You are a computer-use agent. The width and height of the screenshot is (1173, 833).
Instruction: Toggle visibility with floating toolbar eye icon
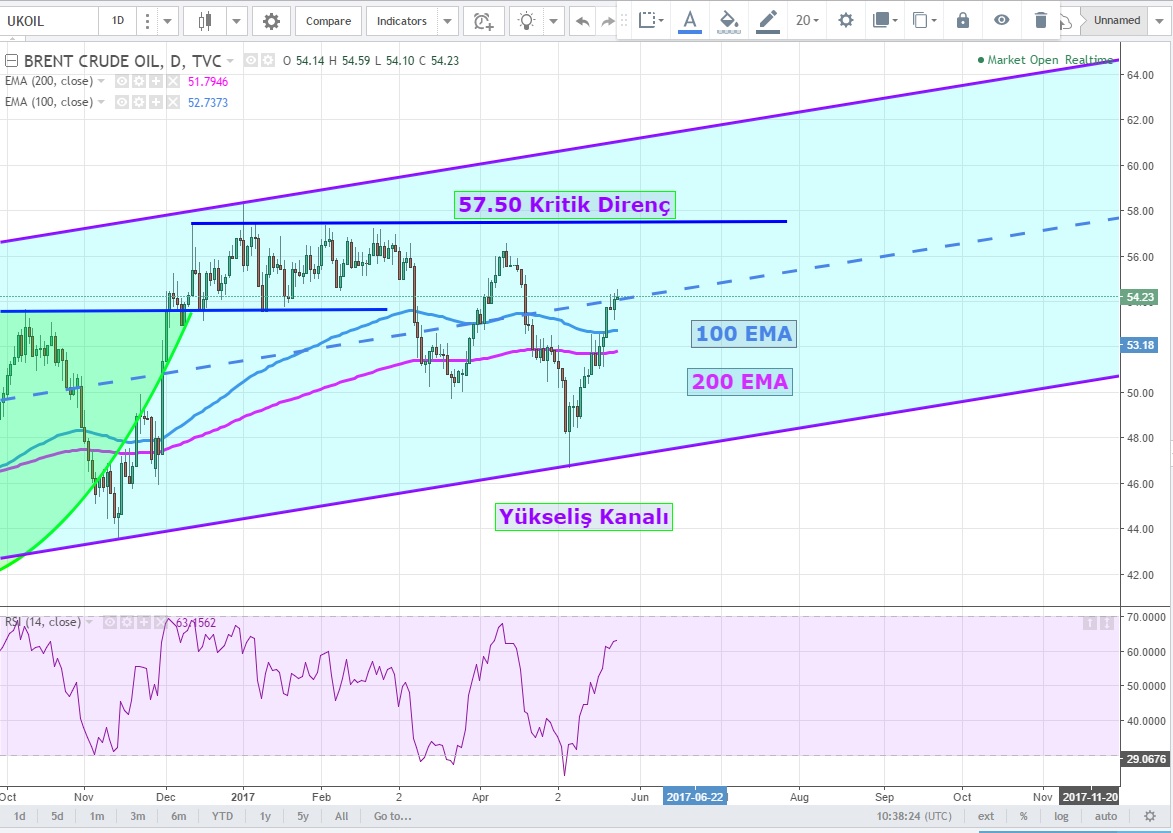tap(1002, 20)
